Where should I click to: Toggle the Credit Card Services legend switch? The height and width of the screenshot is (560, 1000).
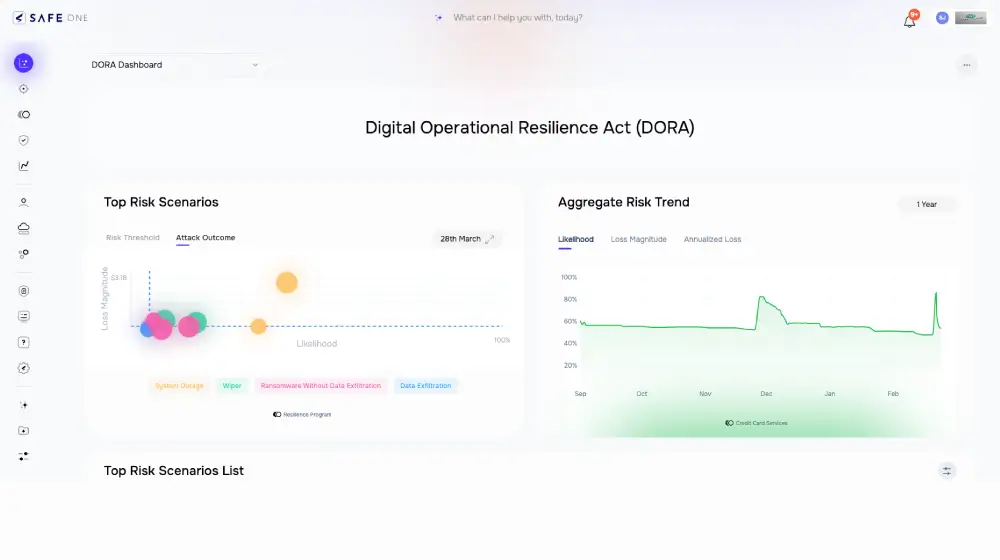coord(730,423)
